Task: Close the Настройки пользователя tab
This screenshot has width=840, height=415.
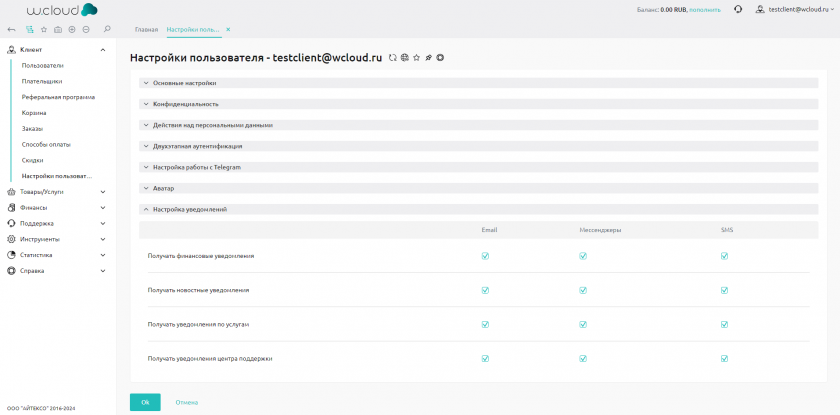Action: [228, 30]
